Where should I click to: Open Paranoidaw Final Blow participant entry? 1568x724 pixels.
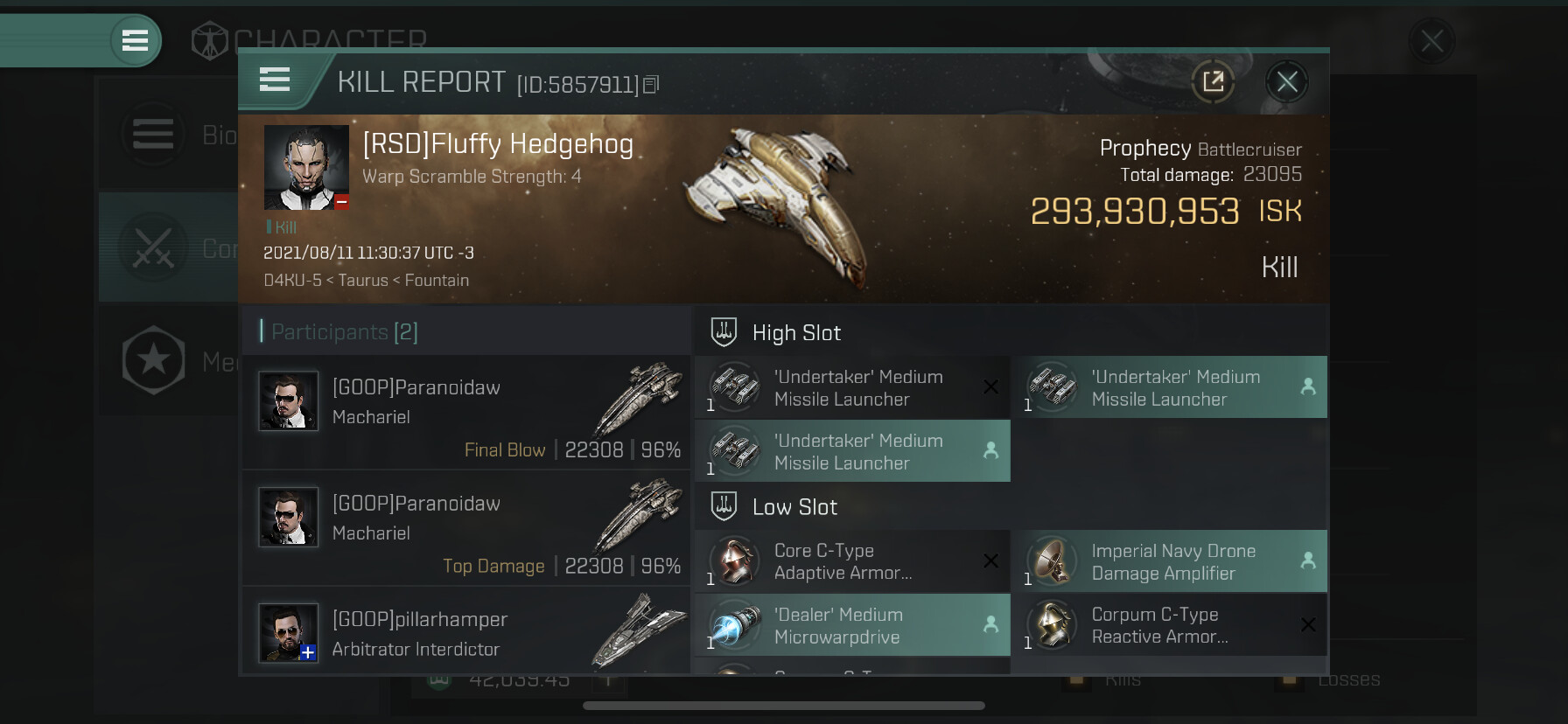[465, 412]
